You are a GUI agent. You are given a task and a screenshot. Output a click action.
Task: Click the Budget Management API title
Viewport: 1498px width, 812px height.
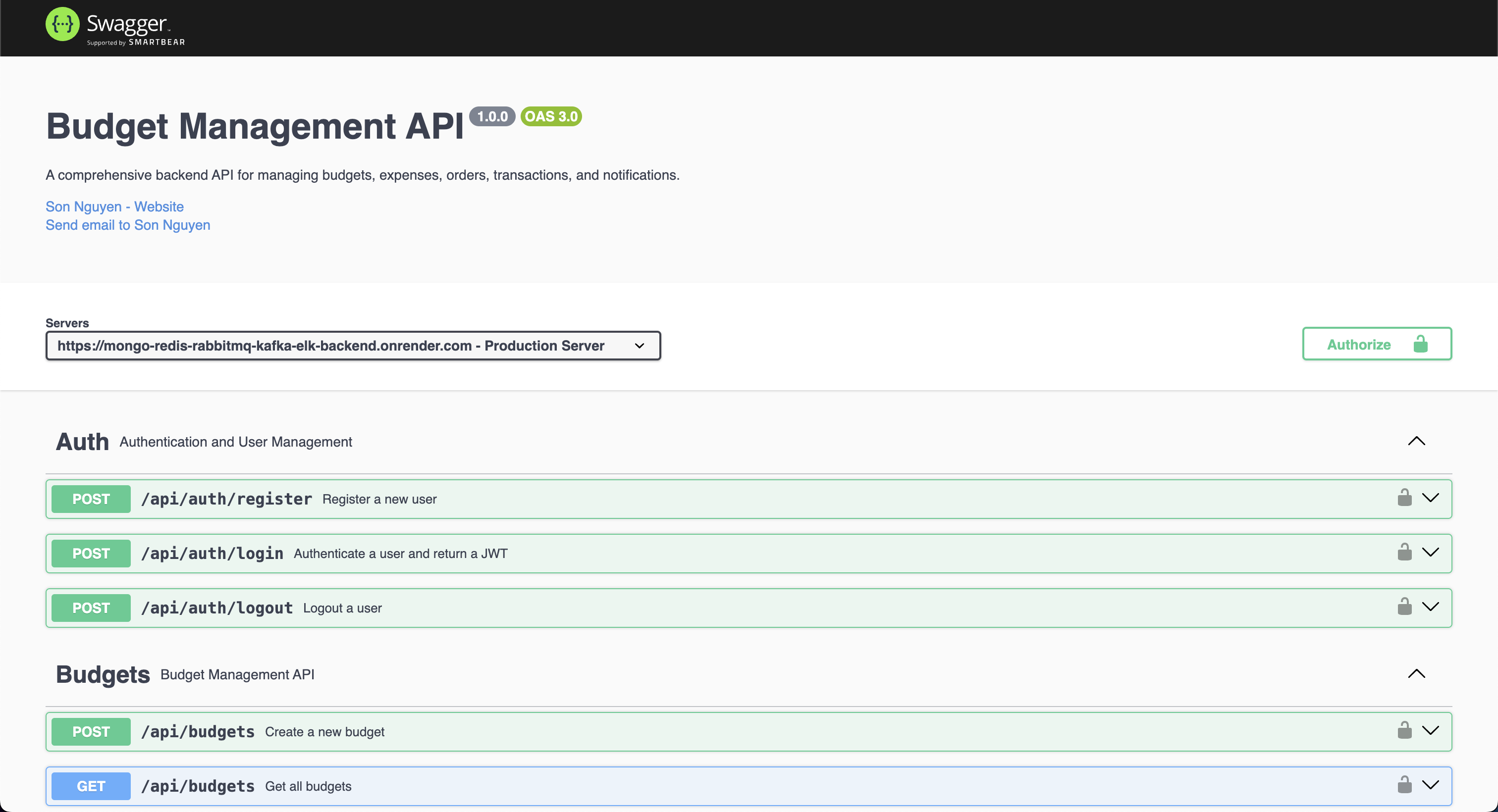coord(255,126)
